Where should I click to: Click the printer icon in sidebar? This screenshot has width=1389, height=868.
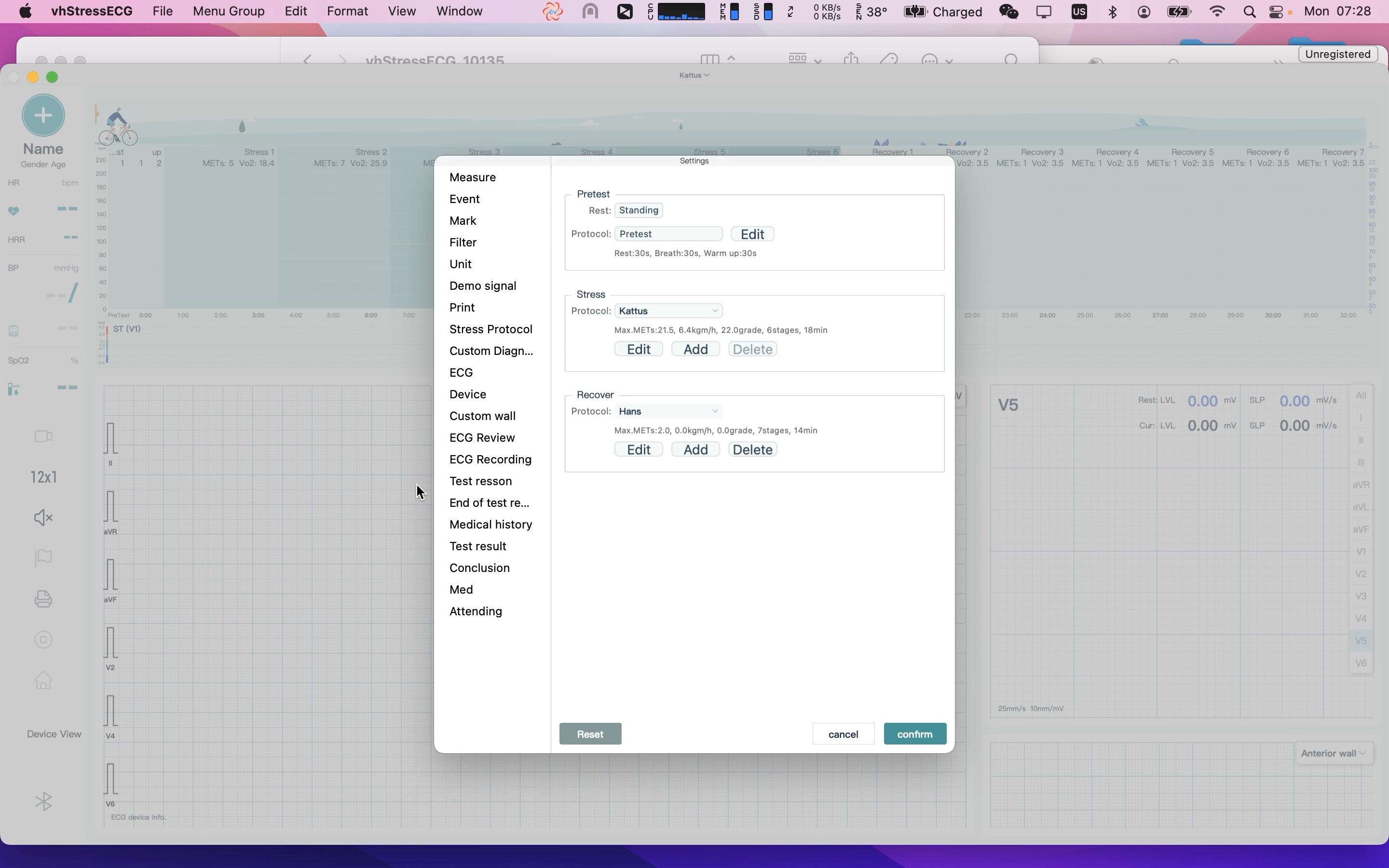pyautogui.click(x=43, y=599)
